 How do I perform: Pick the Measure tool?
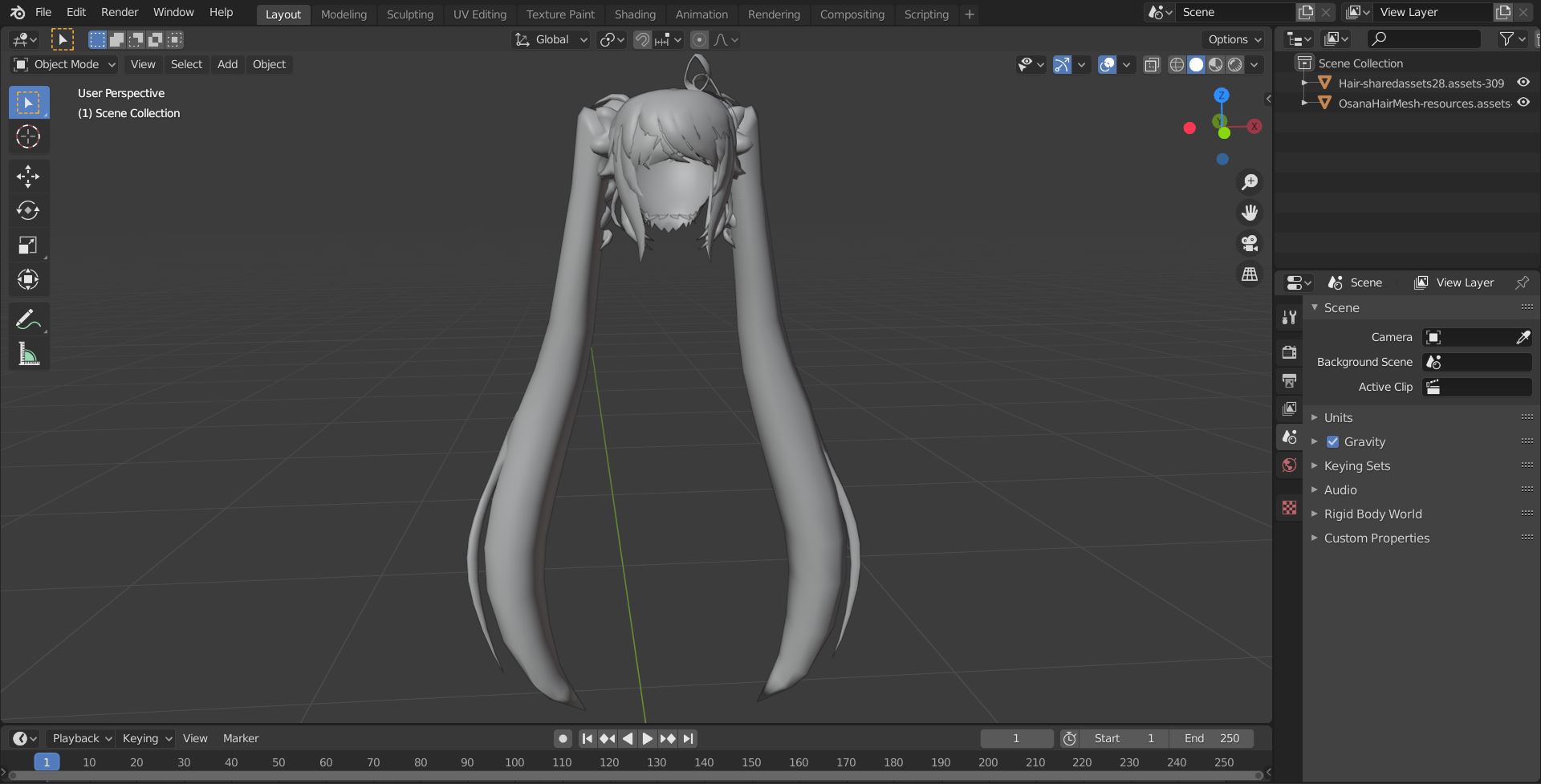pos(28,354)
